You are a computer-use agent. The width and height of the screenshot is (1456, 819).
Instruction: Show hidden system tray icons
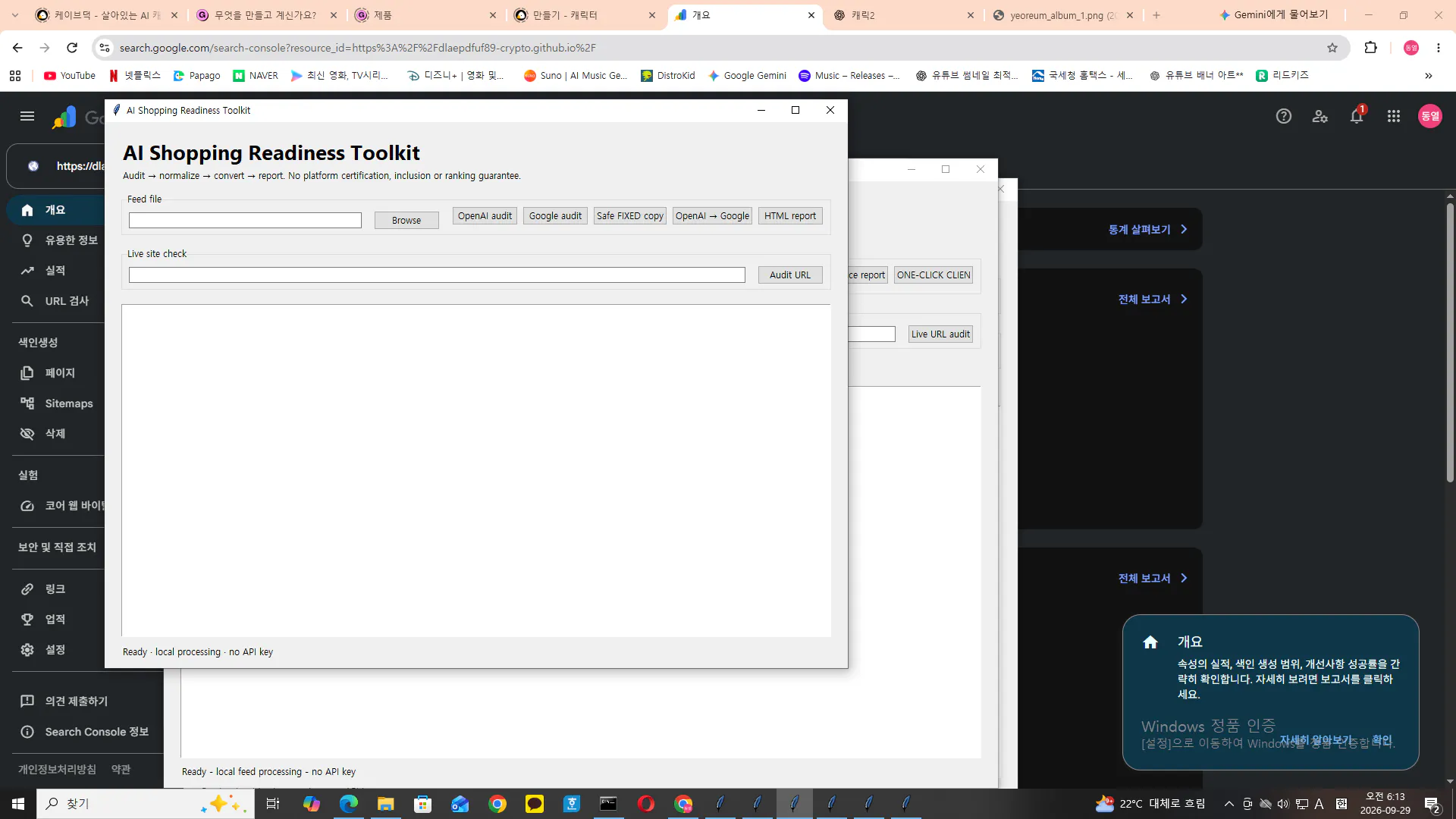1228,804
